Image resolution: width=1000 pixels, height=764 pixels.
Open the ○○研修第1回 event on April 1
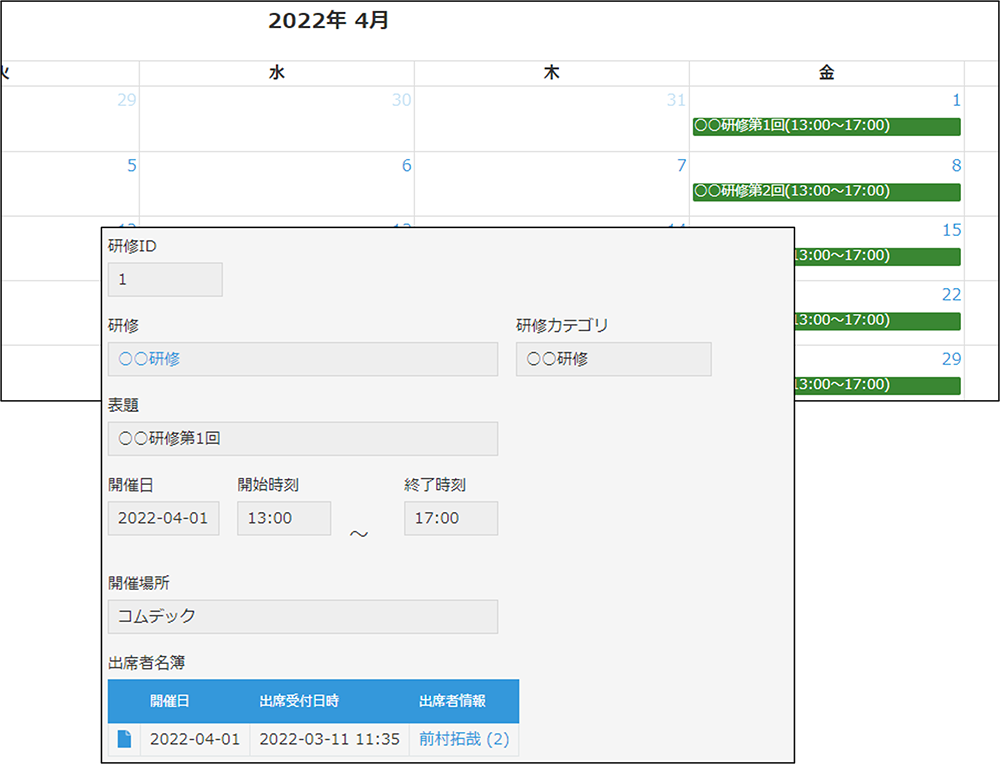(x=826, y=126)
